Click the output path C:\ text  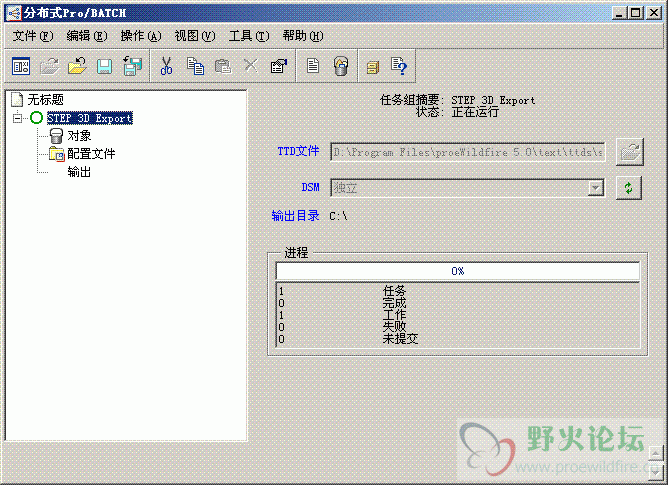[x=338, y=217]
